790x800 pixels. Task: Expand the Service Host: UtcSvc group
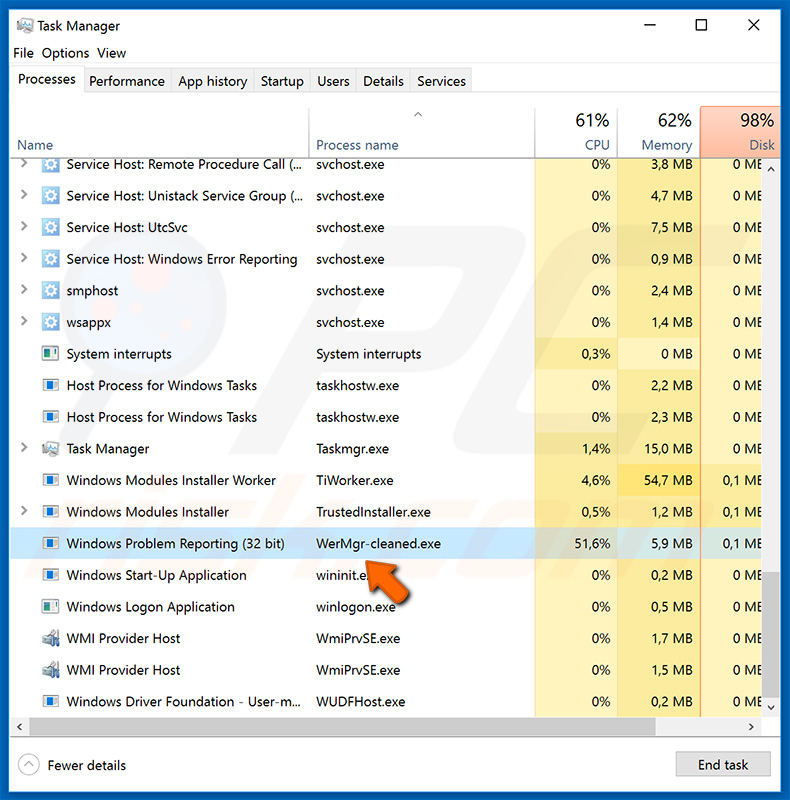click(x=23, y=226)
